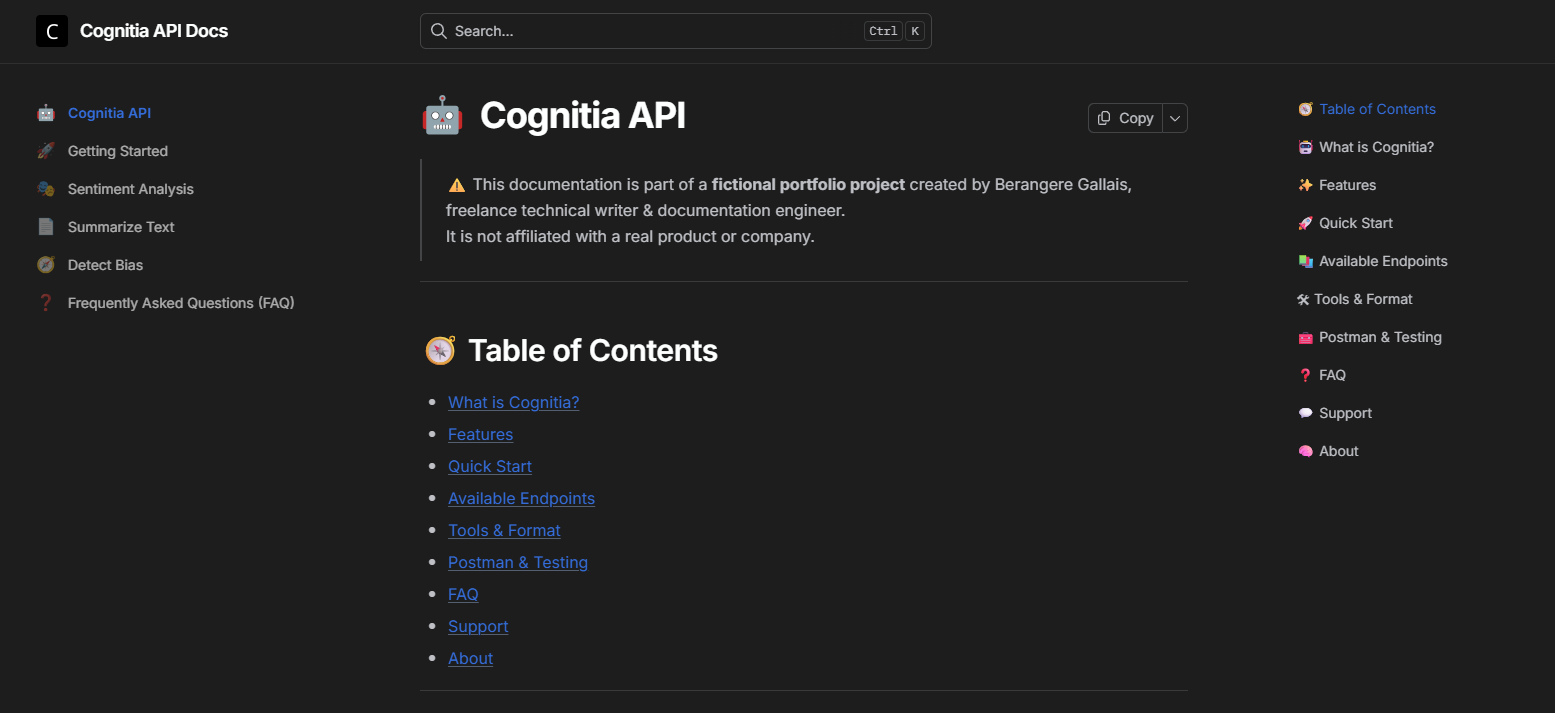Click the speech bubble icon beside Support outline

[1305, 413]
